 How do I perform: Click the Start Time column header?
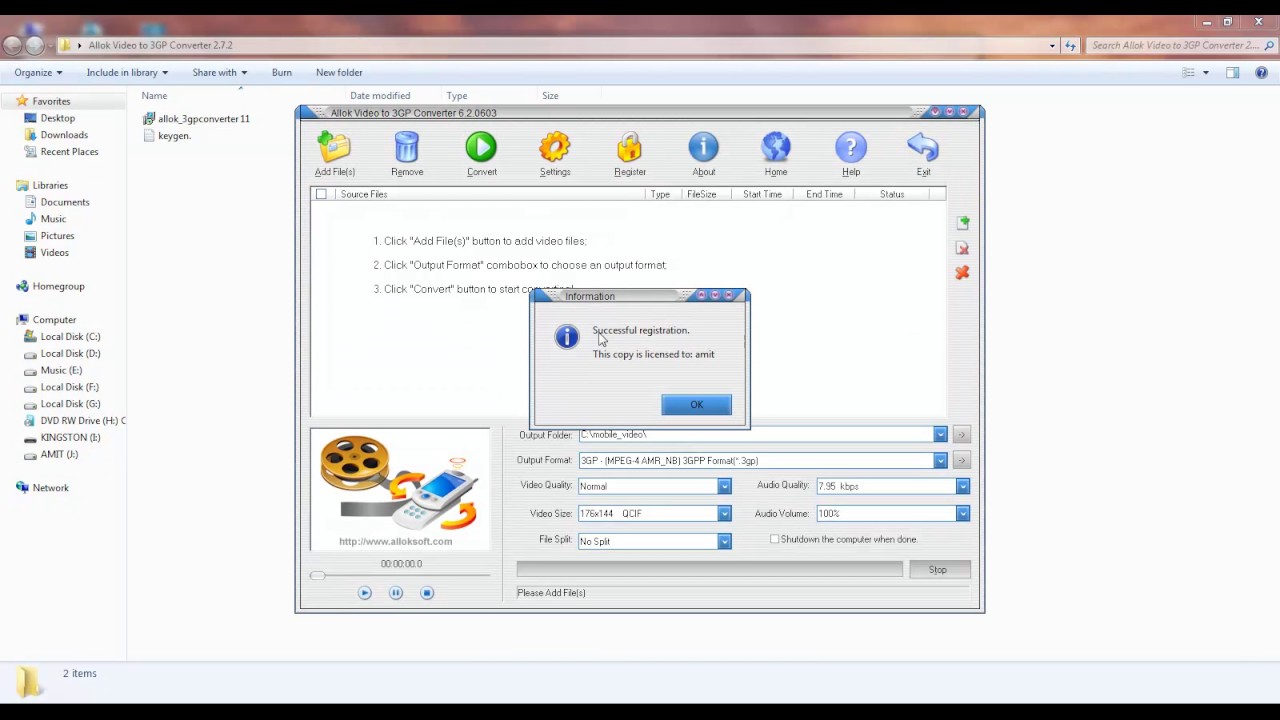(x=762, y=194)
